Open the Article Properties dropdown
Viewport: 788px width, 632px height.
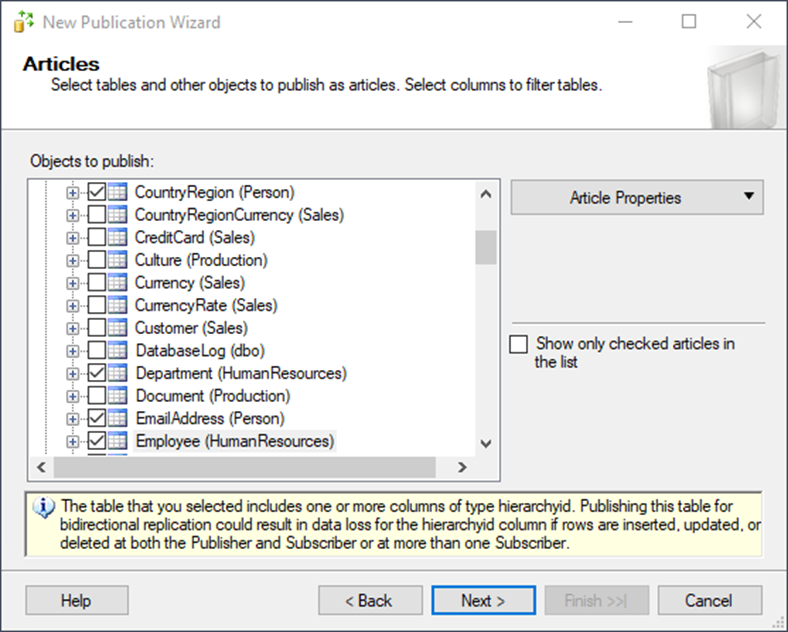(637, 197)
